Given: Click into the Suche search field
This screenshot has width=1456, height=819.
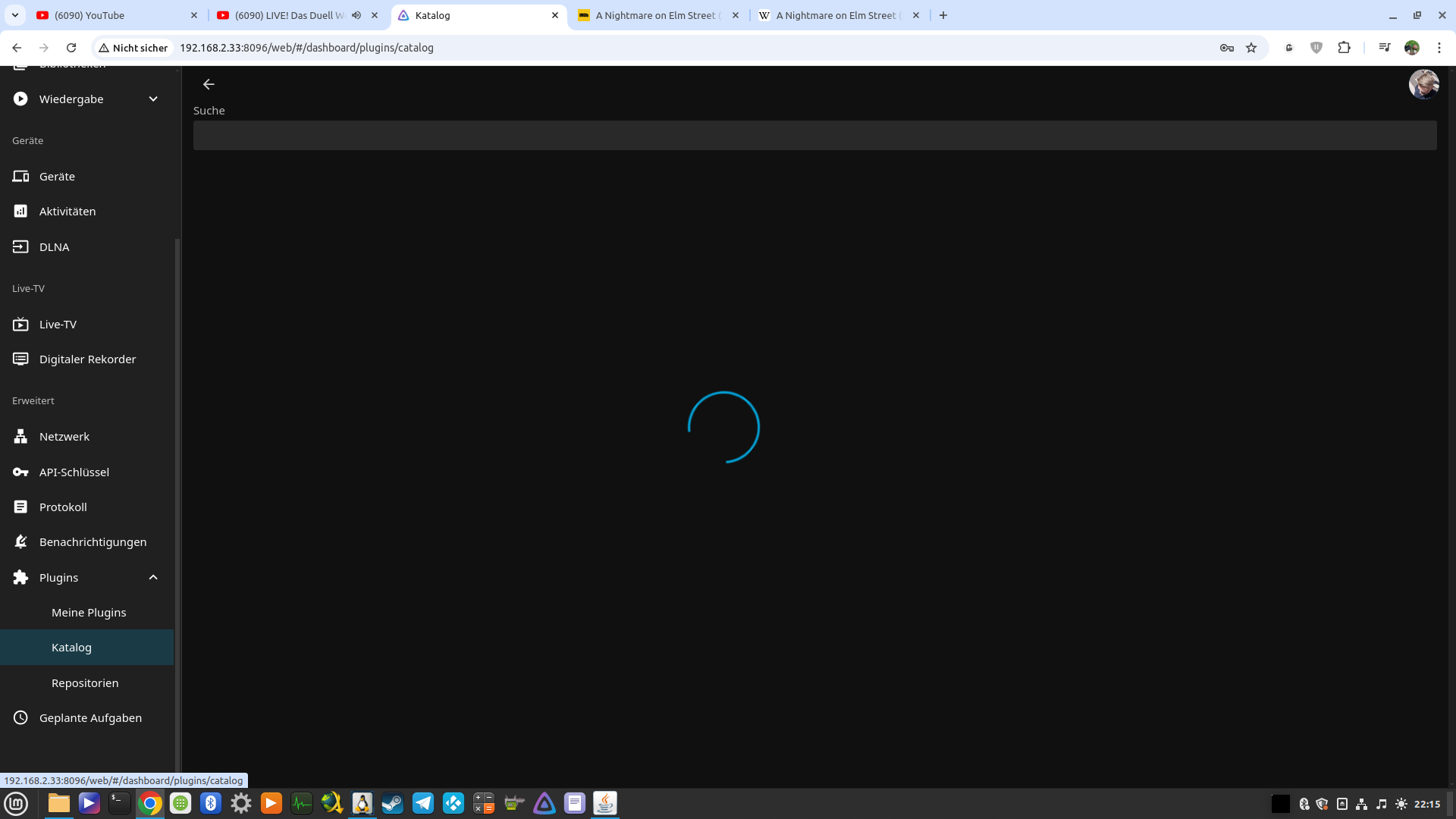Looking at the screenshot, I should point(814,136).
